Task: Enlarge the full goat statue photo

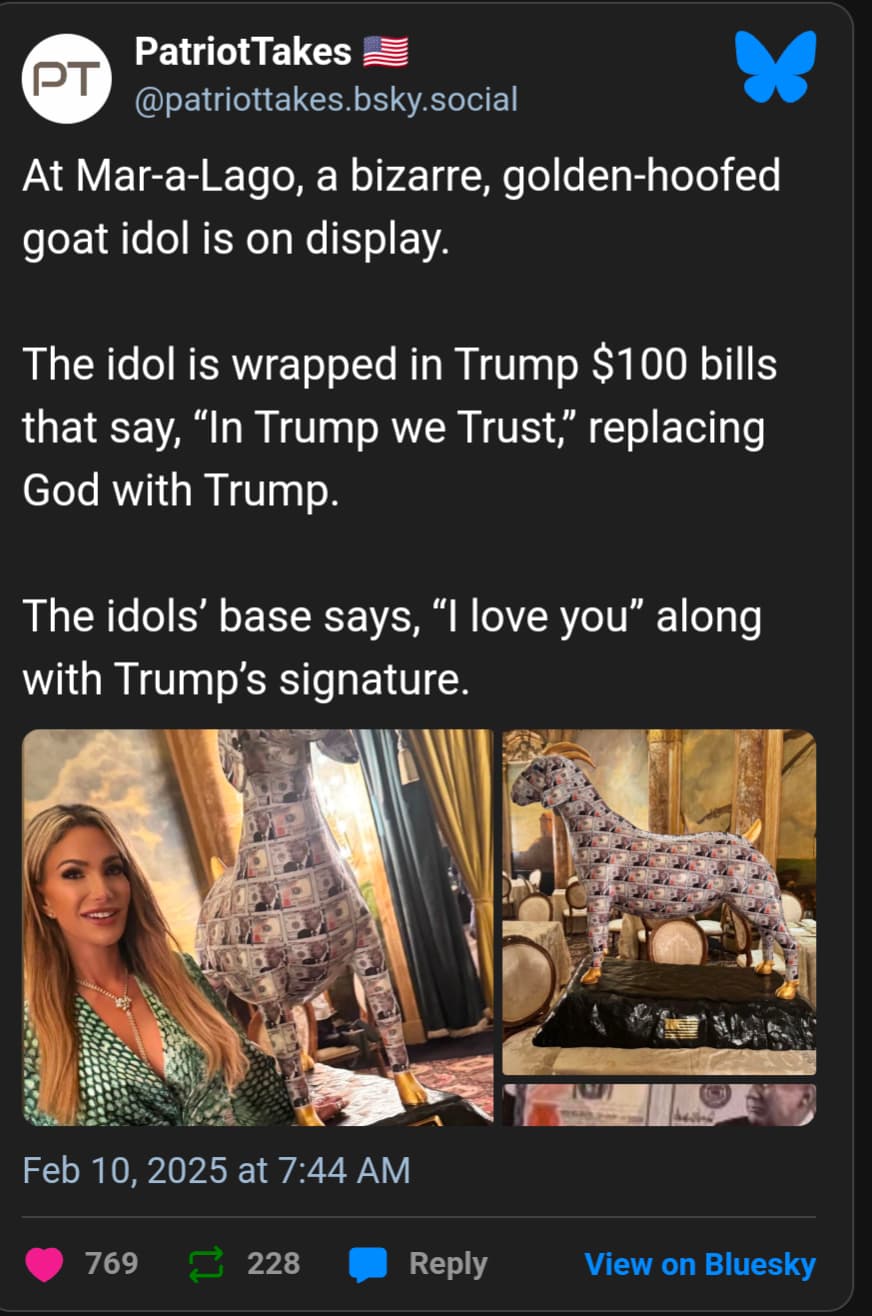Action: pos(659,902)
